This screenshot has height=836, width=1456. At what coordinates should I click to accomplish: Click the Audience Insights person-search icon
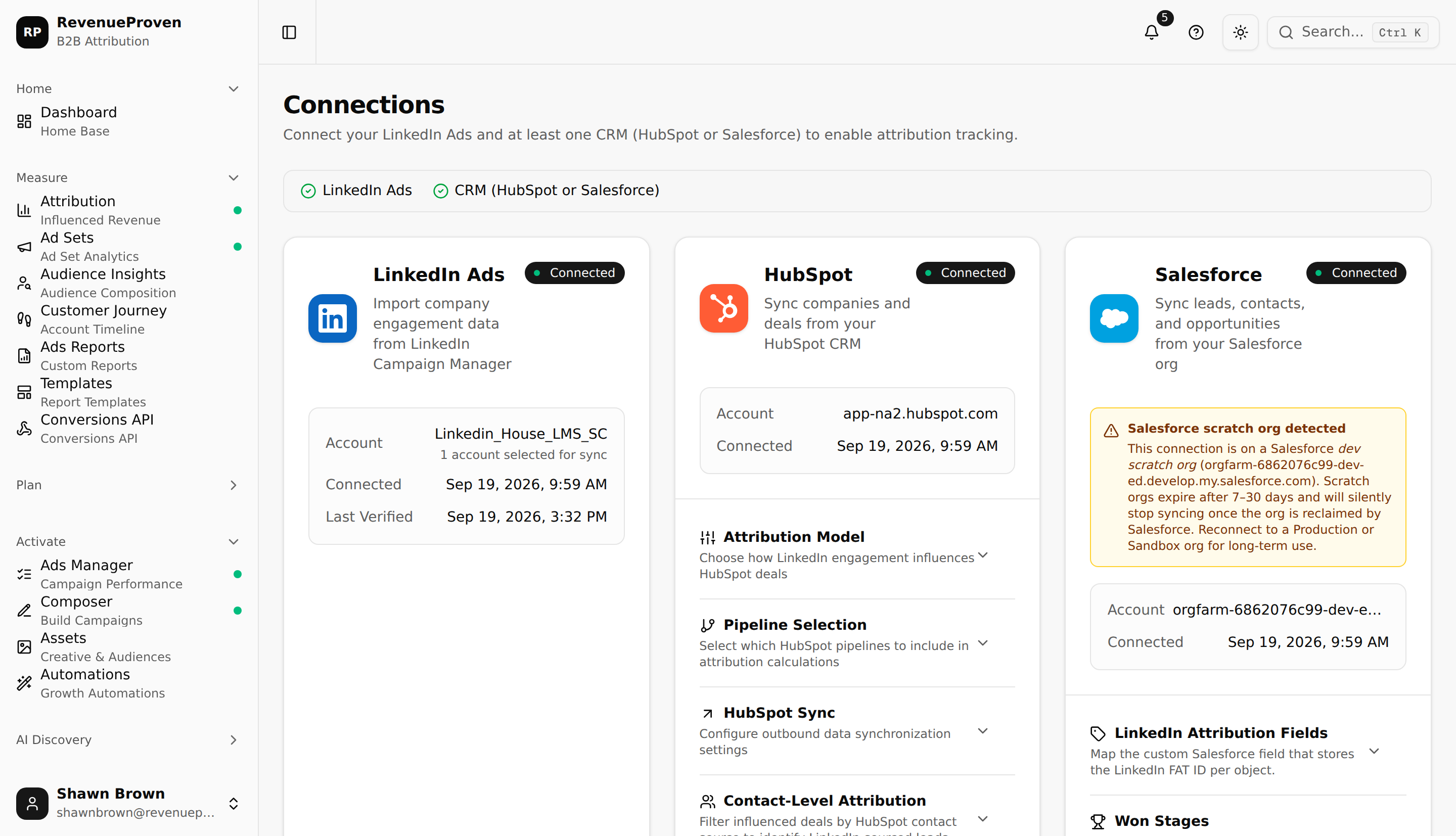(24, 283)
